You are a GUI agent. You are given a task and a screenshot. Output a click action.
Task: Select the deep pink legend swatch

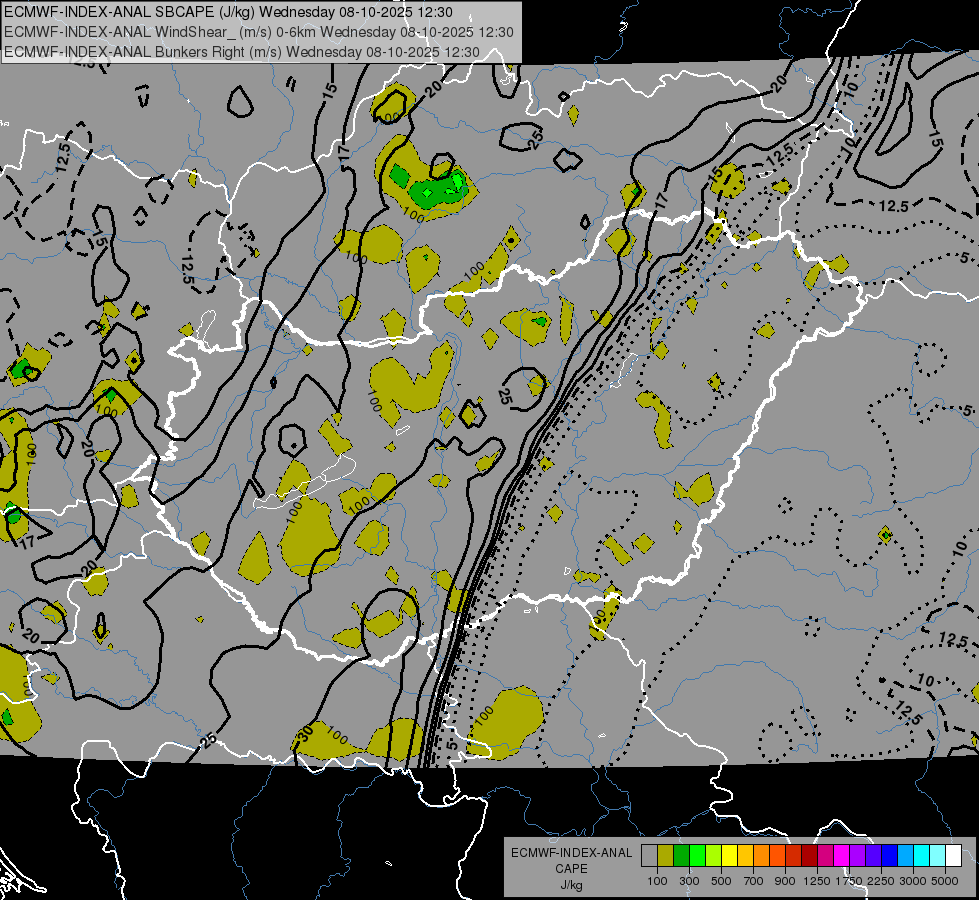825,856
